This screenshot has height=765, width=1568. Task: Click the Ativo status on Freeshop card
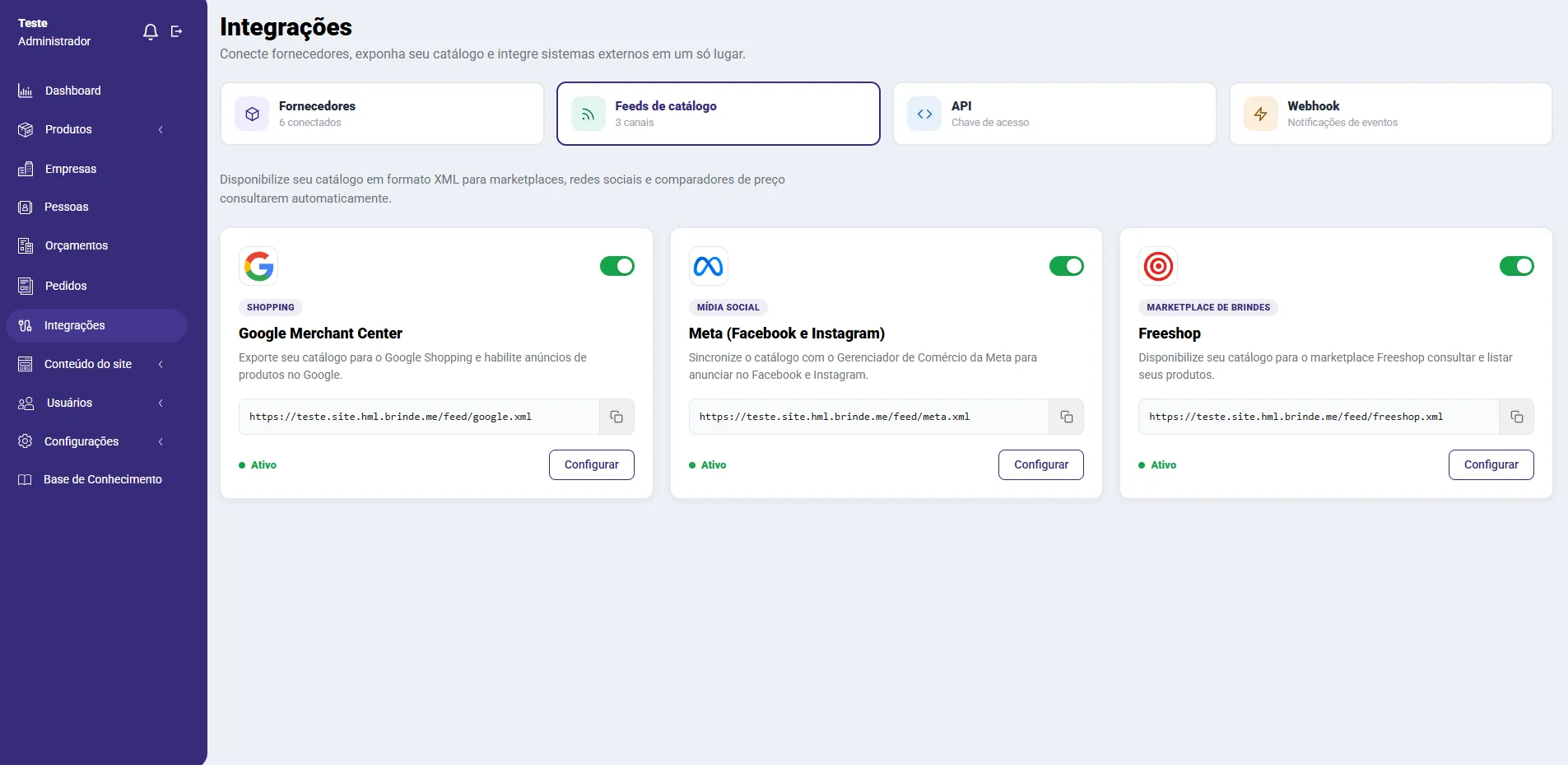point(1157,465)
